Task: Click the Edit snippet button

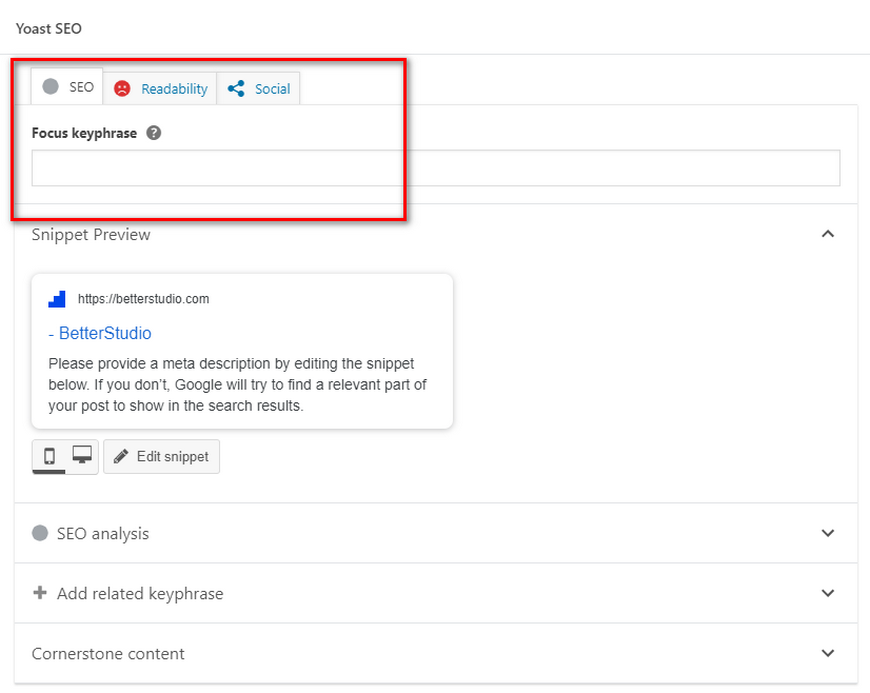Action: point(161,457)
